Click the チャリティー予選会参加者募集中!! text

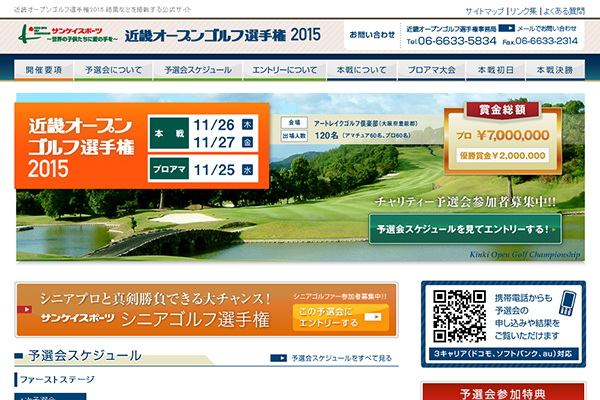click(x=466, y=202)
